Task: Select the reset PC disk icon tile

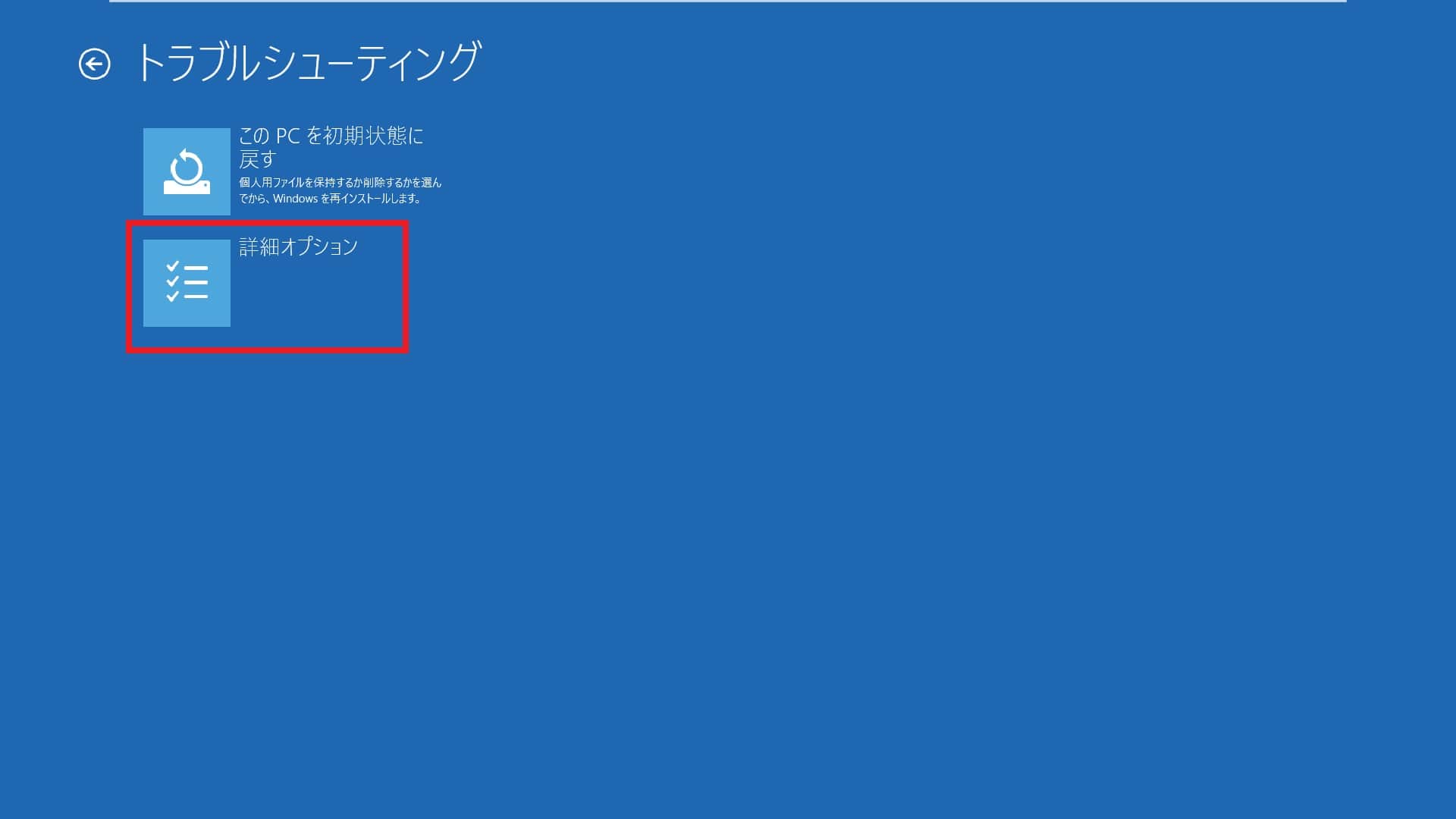Action: pyautogui.click(x=187, y=171)
